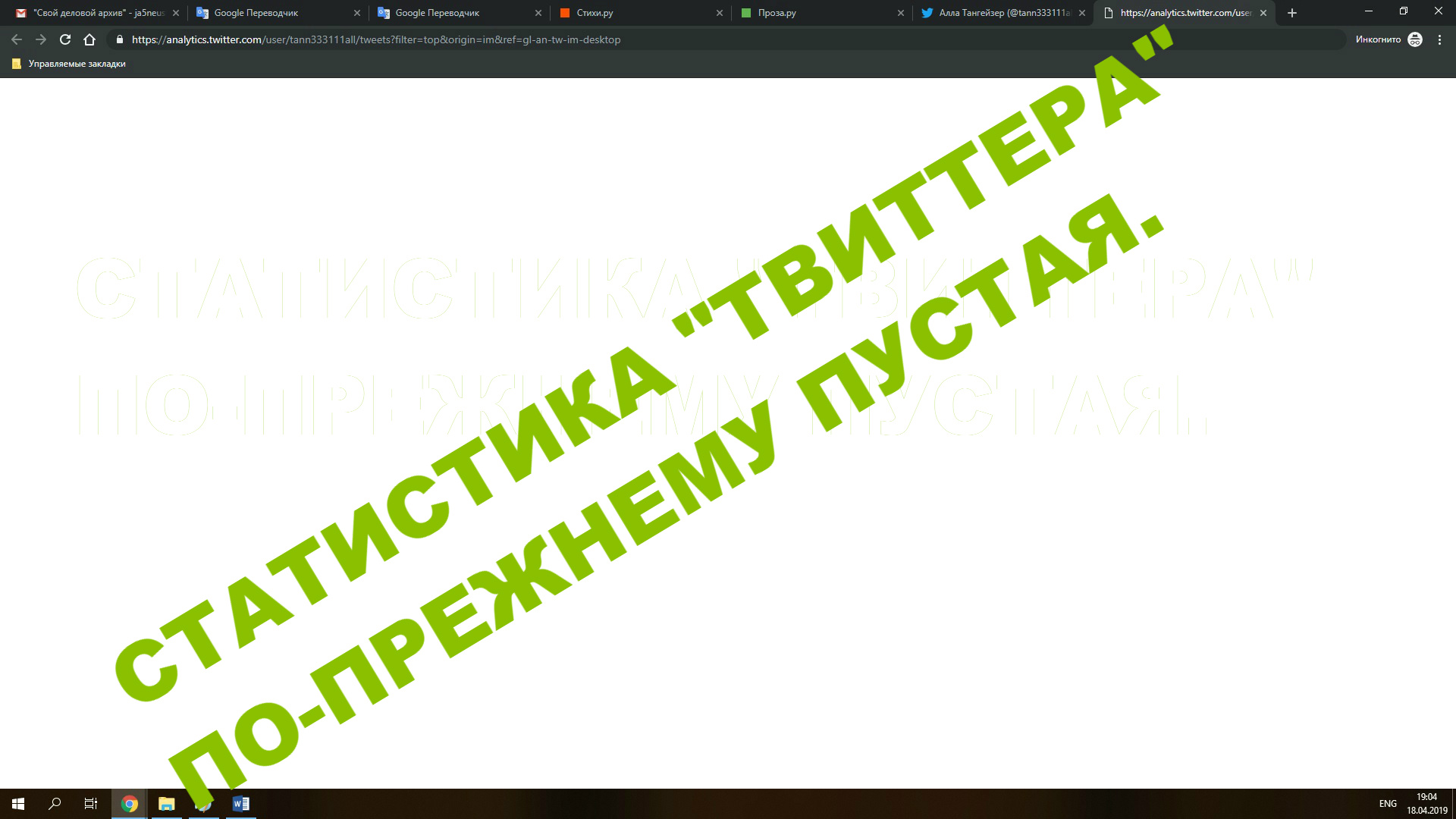Switch to Проза.ру tab

point(822,13)
